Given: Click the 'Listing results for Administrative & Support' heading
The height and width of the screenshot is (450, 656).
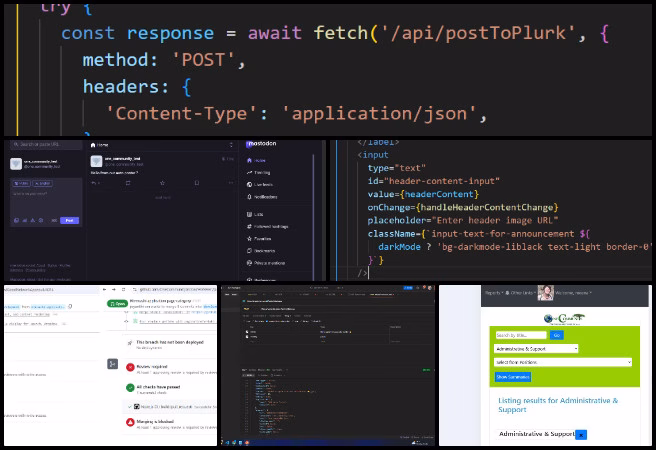Looking at the screenshot, I should tap(558, 405).
